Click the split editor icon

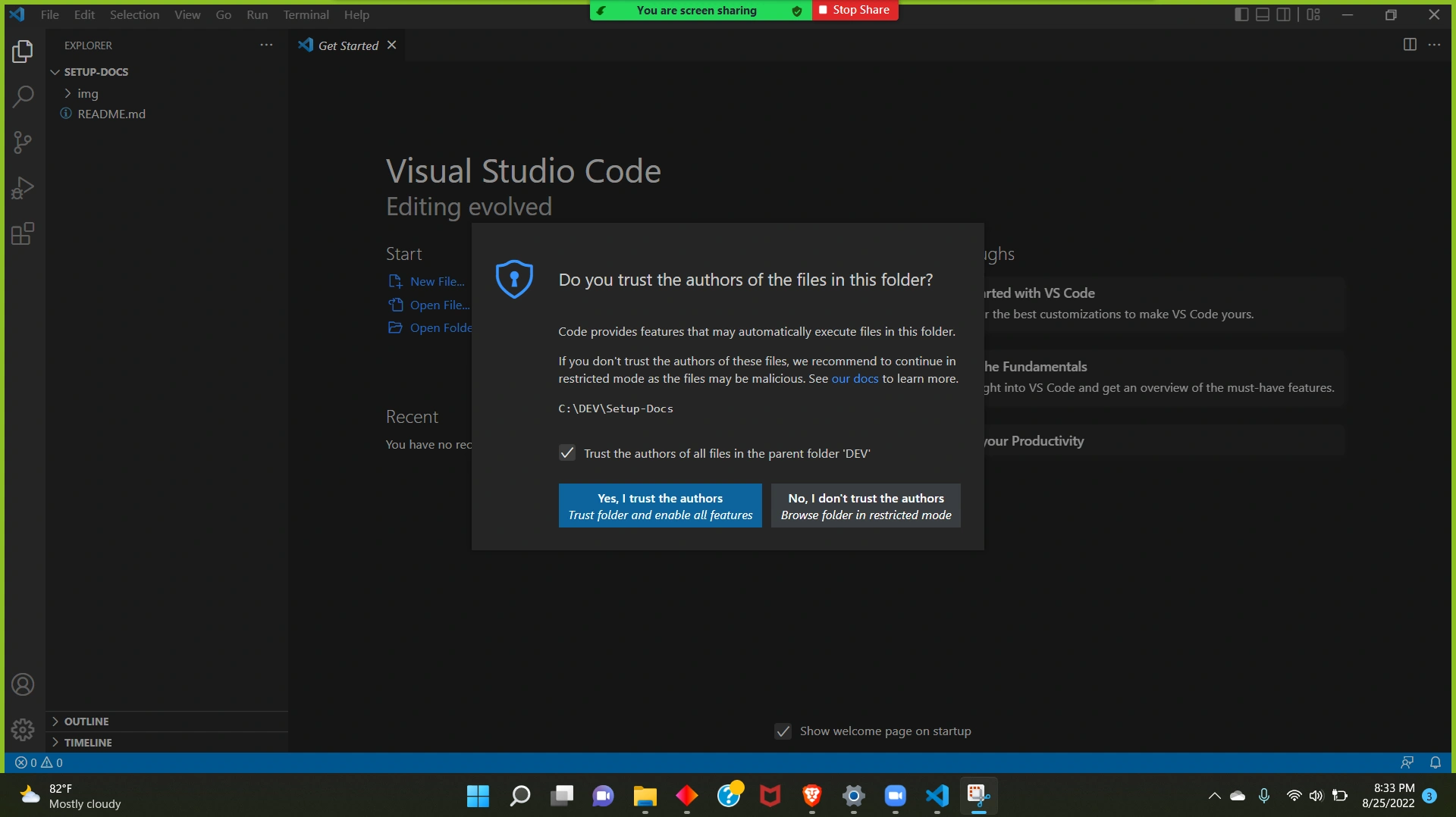point(1410,45)
